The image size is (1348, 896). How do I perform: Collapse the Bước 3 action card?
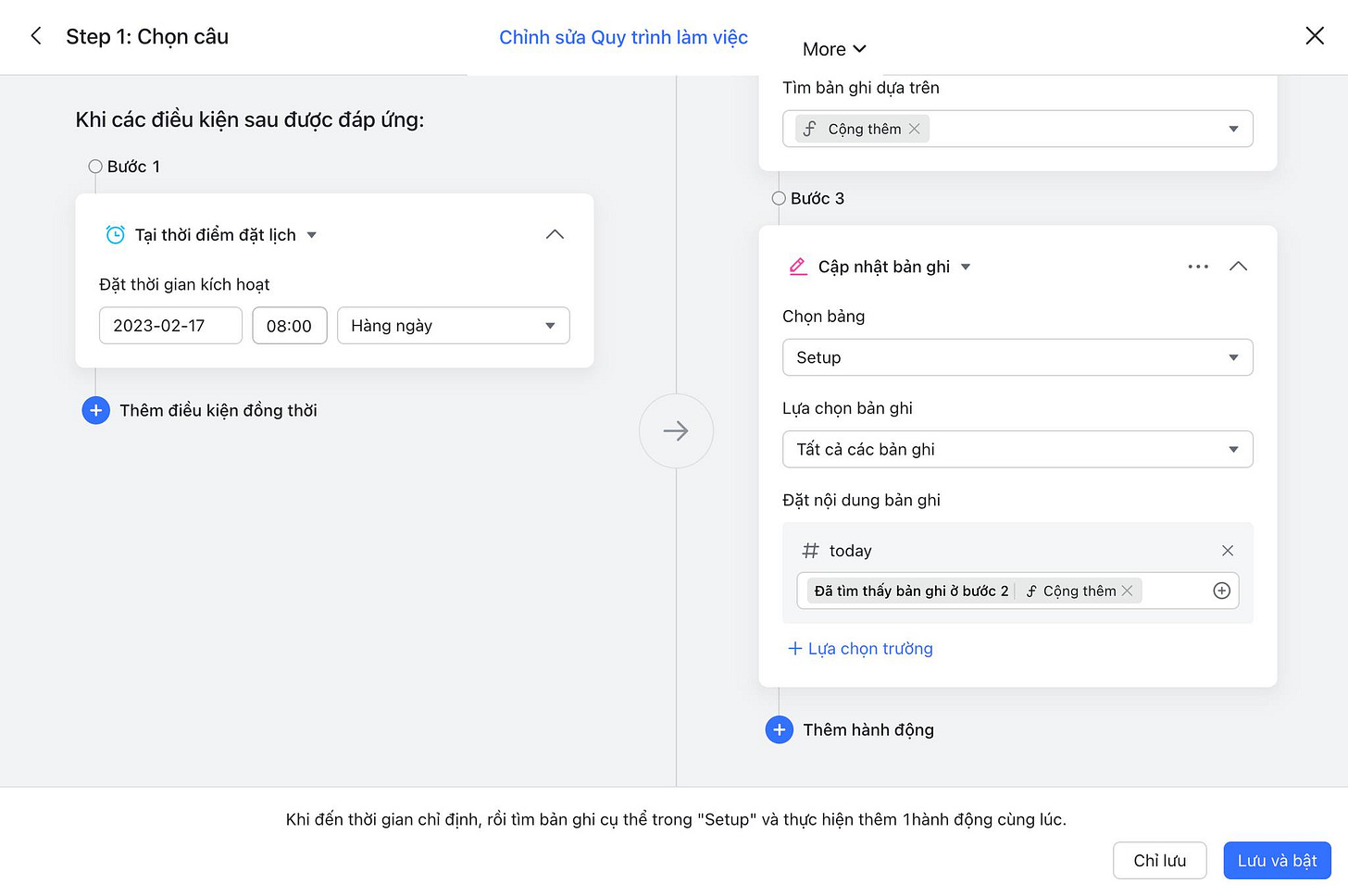(1238, 267)
